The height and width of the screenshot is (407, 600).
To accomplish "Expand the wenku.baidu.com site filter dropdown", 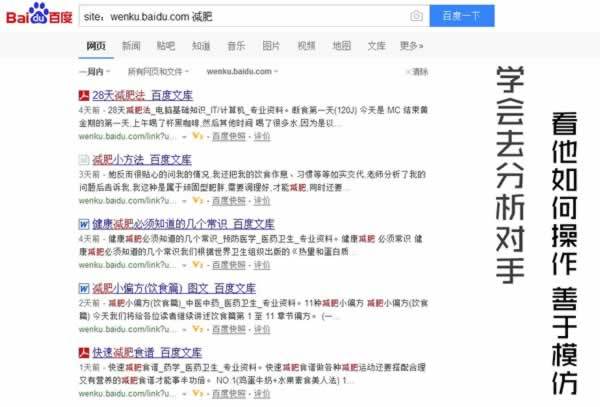I will pyautogui.click(x=242, y=72).
